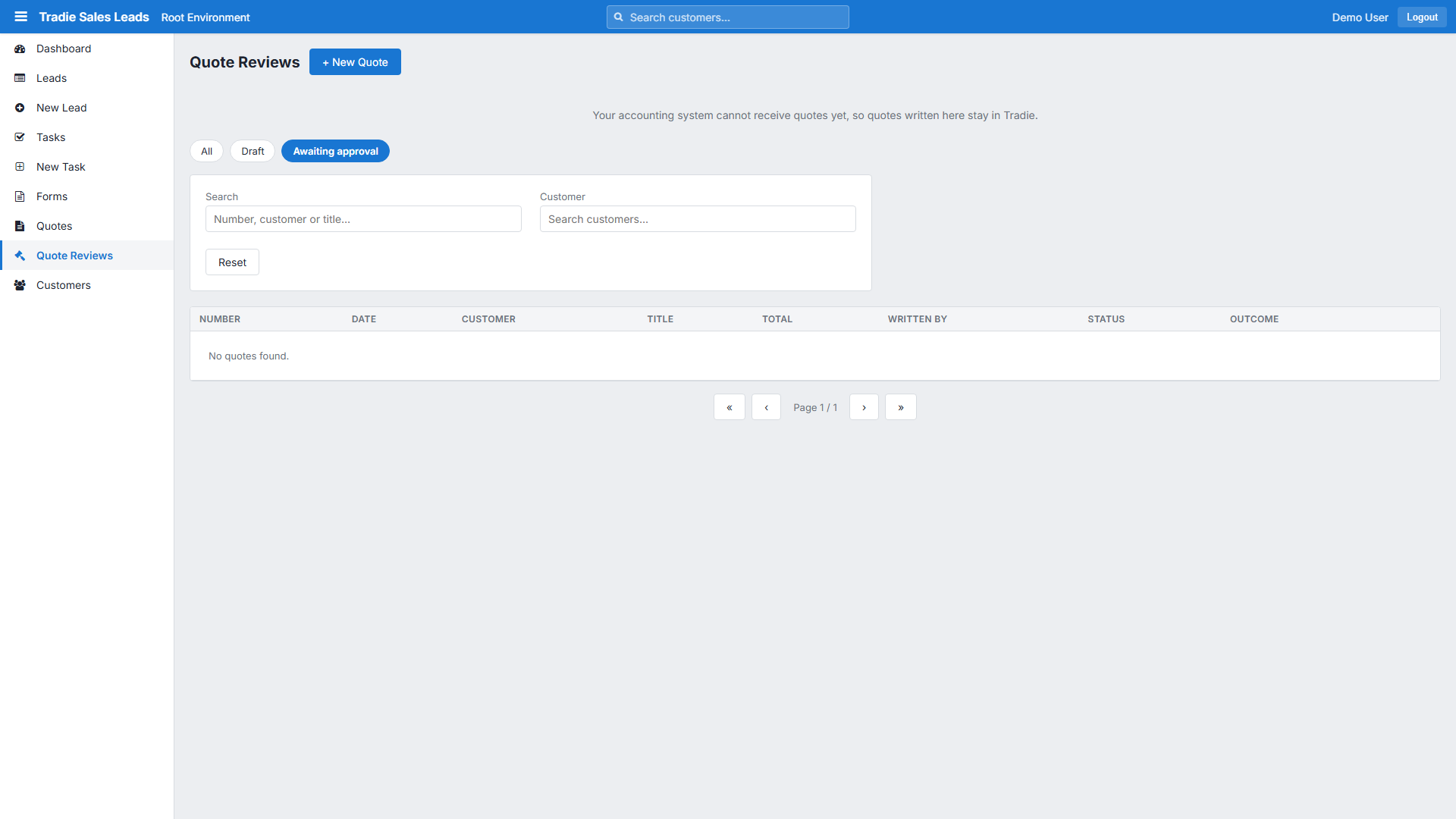Screen dimensions: 1456x819
Task: Open New Task from the sidebar
Action: (87, 167)
